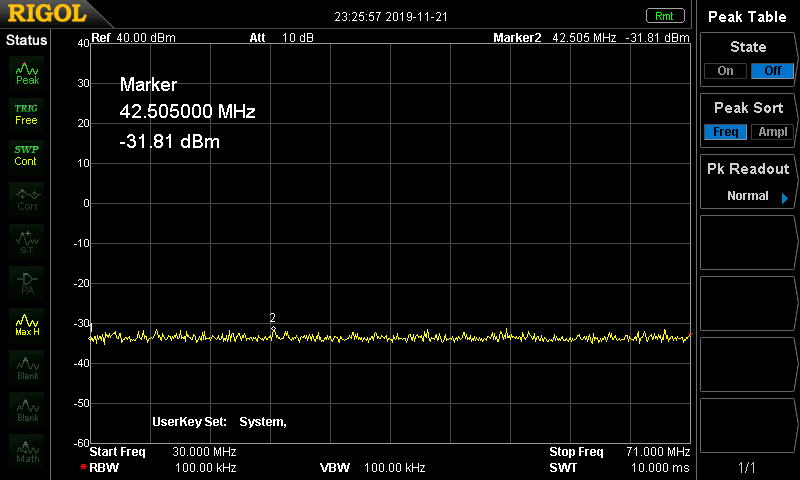Turn peak table State On

pos(725,71)
